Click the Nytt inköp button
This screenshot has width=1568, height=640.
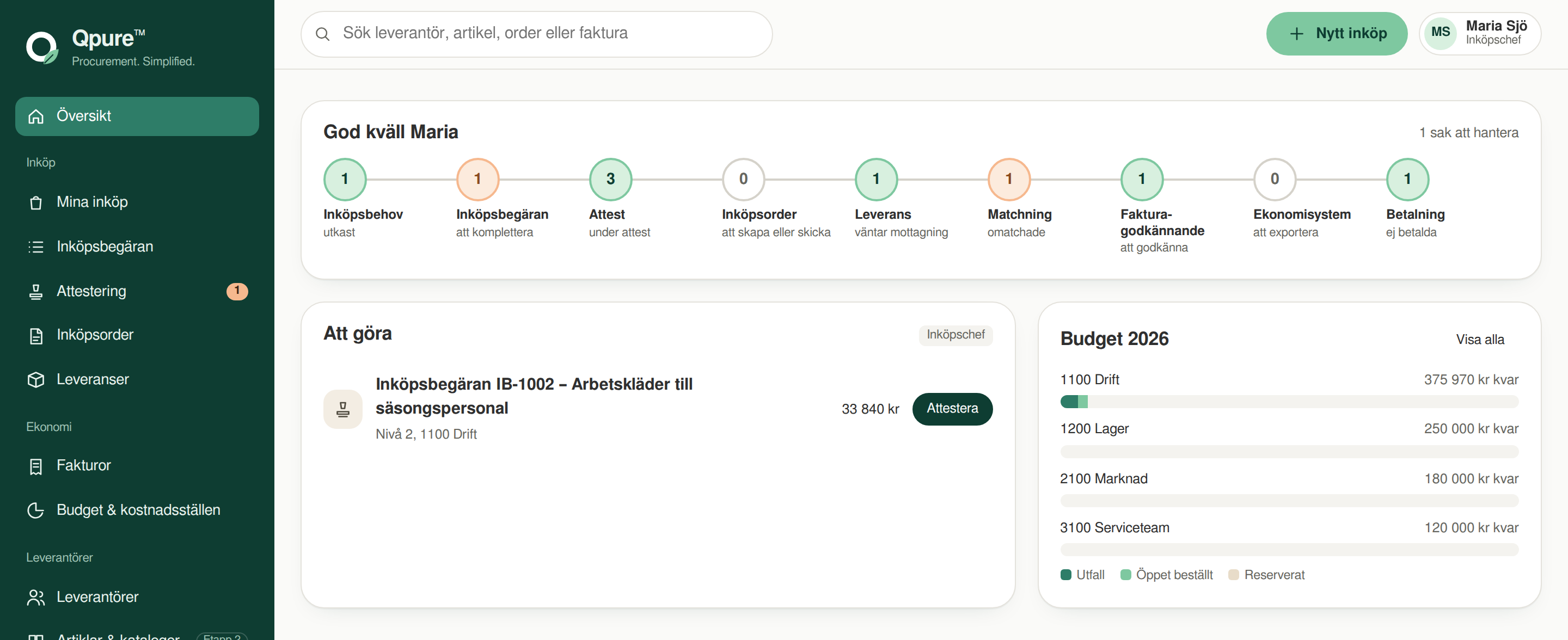coord(1336,33)
